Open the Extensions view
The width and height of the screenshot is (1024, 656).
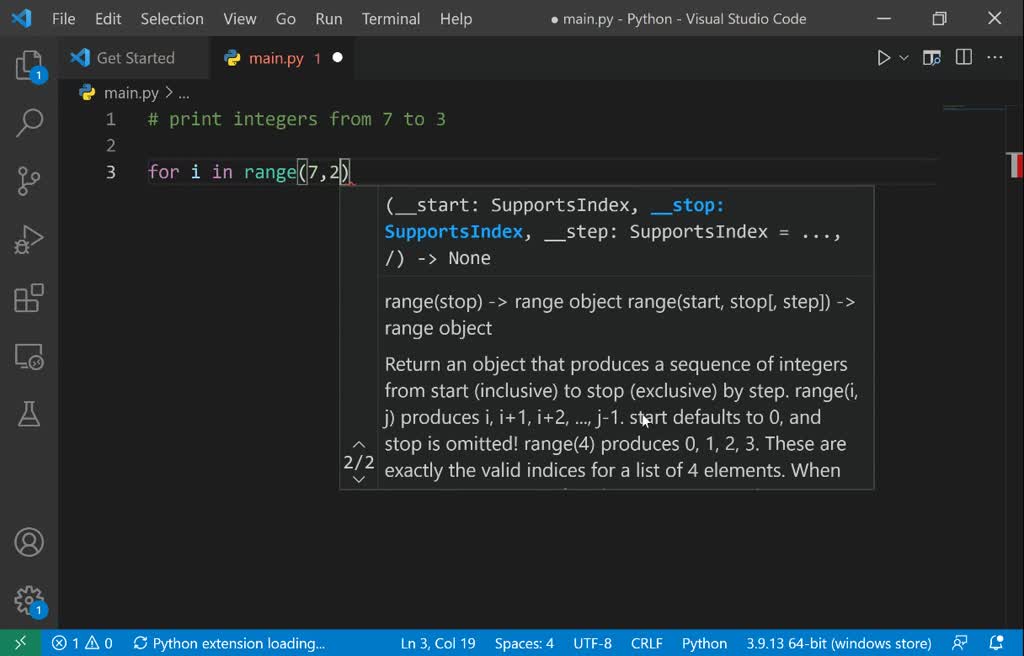coord(29,298)
